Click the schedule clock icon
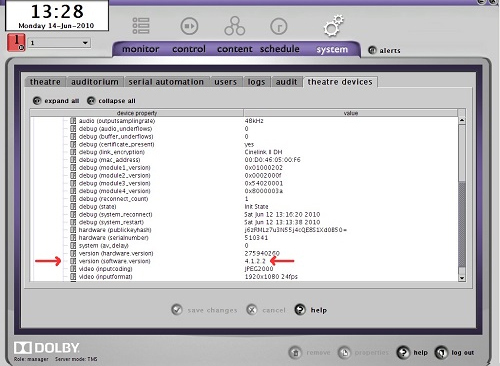500x366 pixels. click(x=279, y=26)
